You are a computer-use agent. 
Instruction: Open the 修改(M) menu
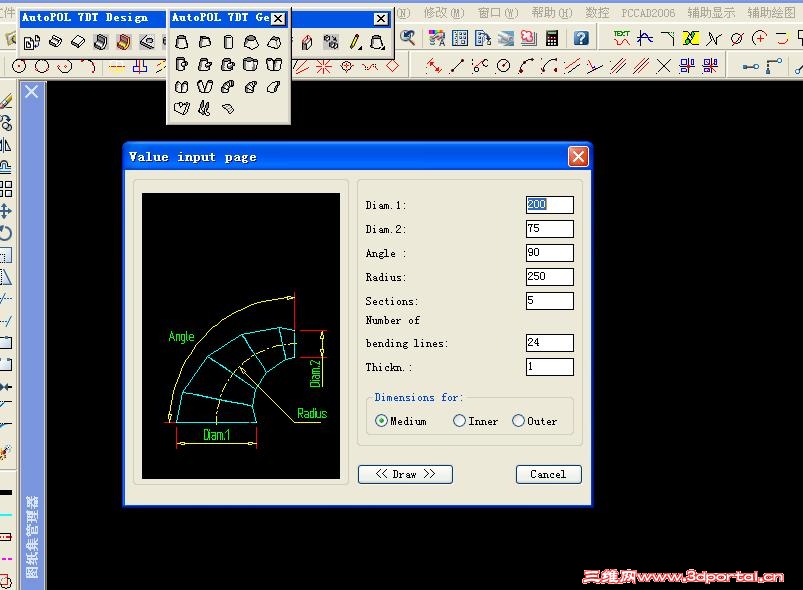(x=443, y=13)
